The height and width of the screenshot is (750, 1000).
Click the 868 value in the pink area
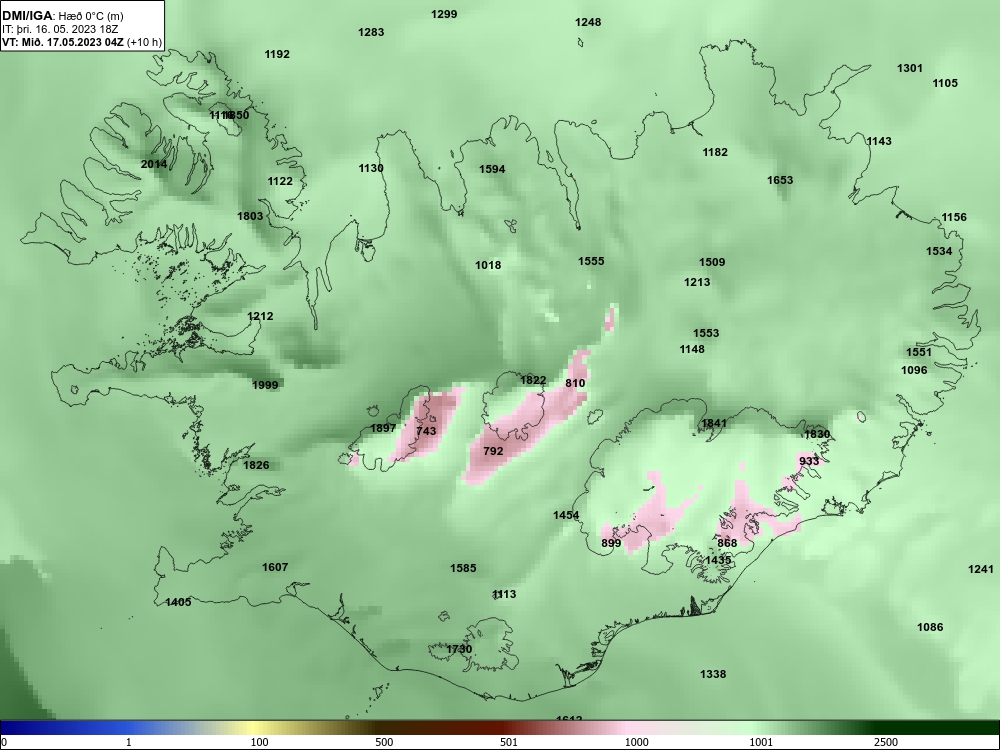[727, 543]
